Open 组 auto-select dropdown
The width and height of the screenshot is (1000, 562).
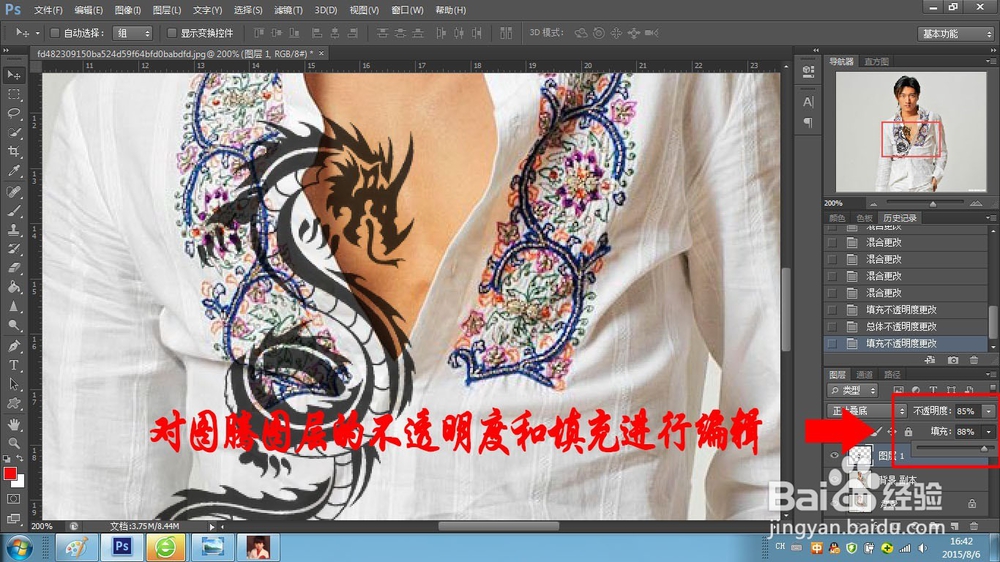coord(133,33)
